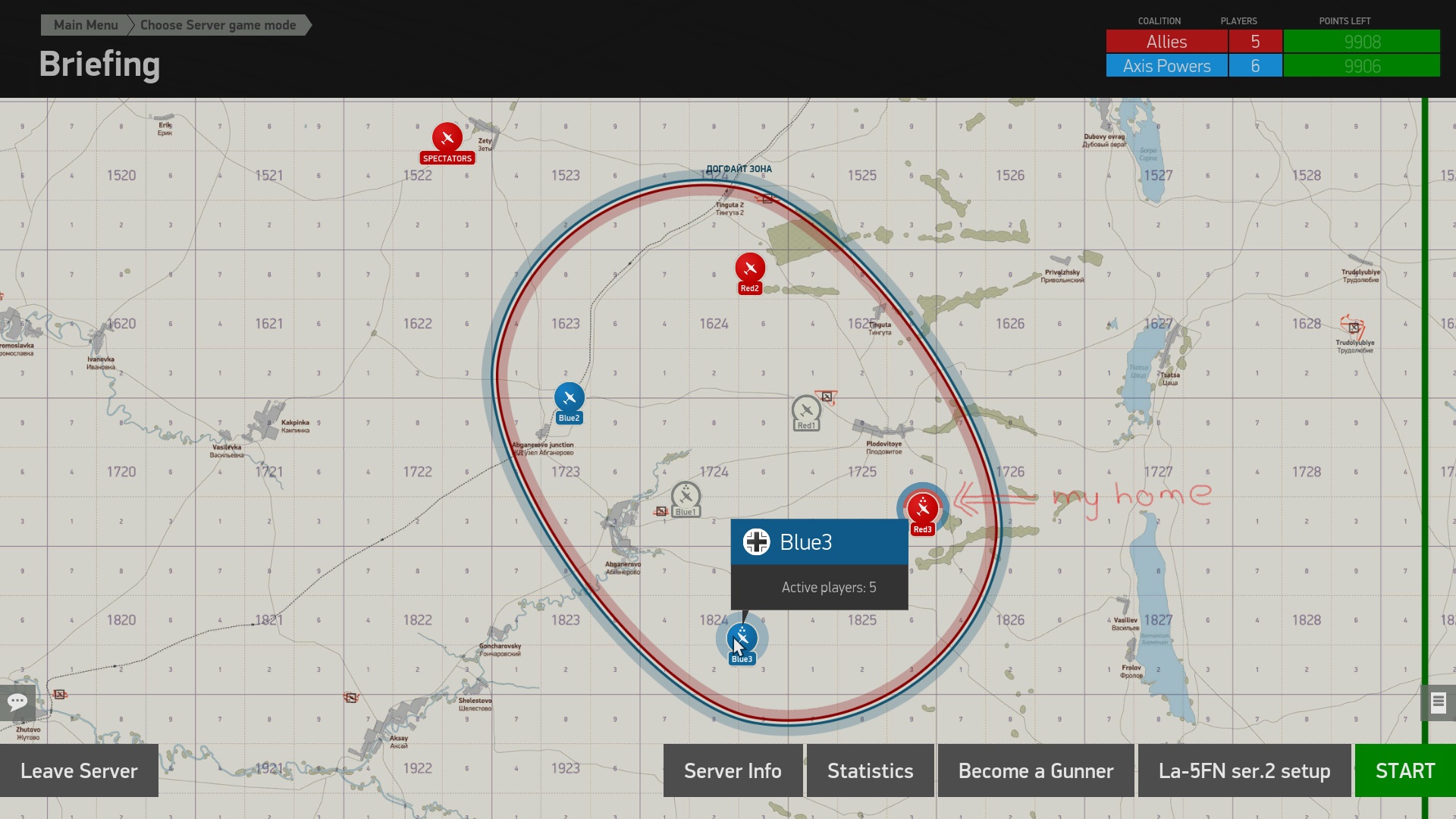Screen dimensions: 1456x819
Task: Select the Allies coalition row
Action: pyautogui.click(x=1272, y=41)
